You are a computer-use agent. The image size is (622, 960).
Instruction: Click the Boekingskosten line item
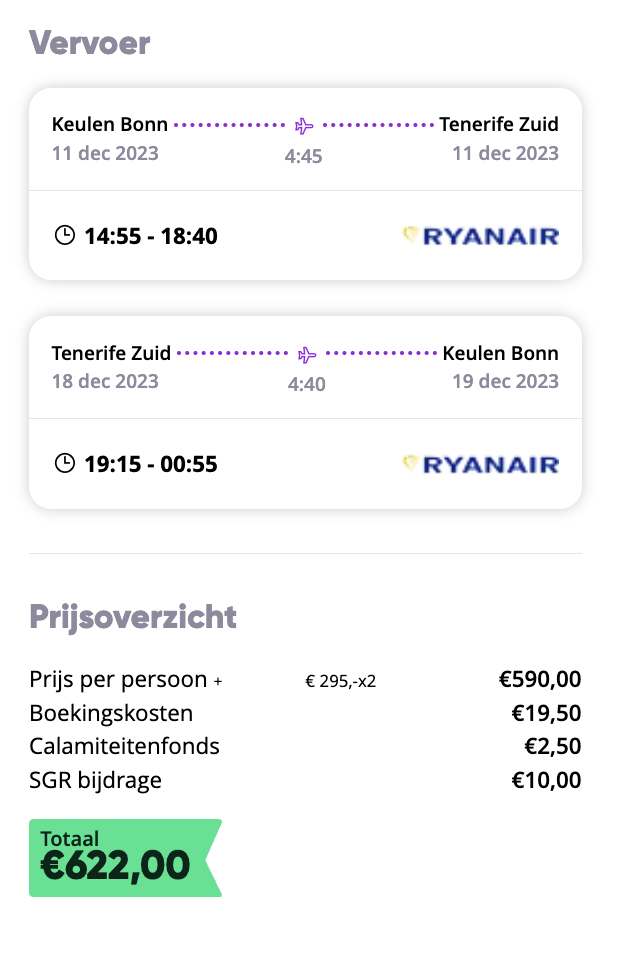click(x=305, y=713)
